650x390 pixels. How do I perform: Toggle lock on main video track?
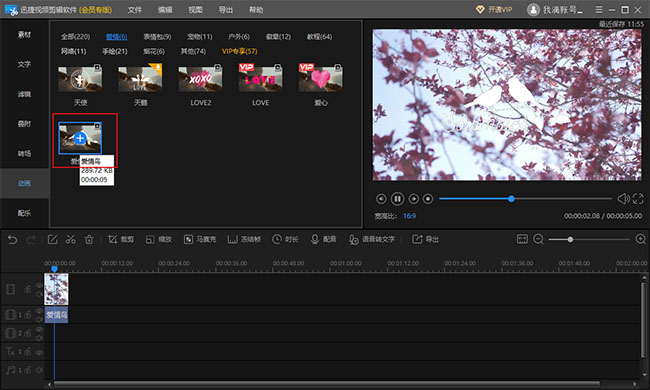click(x=27, y=289)
